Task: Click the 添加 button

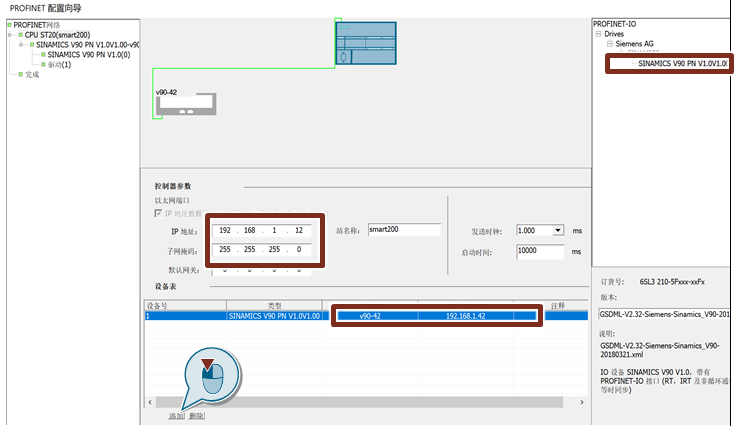Action: tap(176, 416)
